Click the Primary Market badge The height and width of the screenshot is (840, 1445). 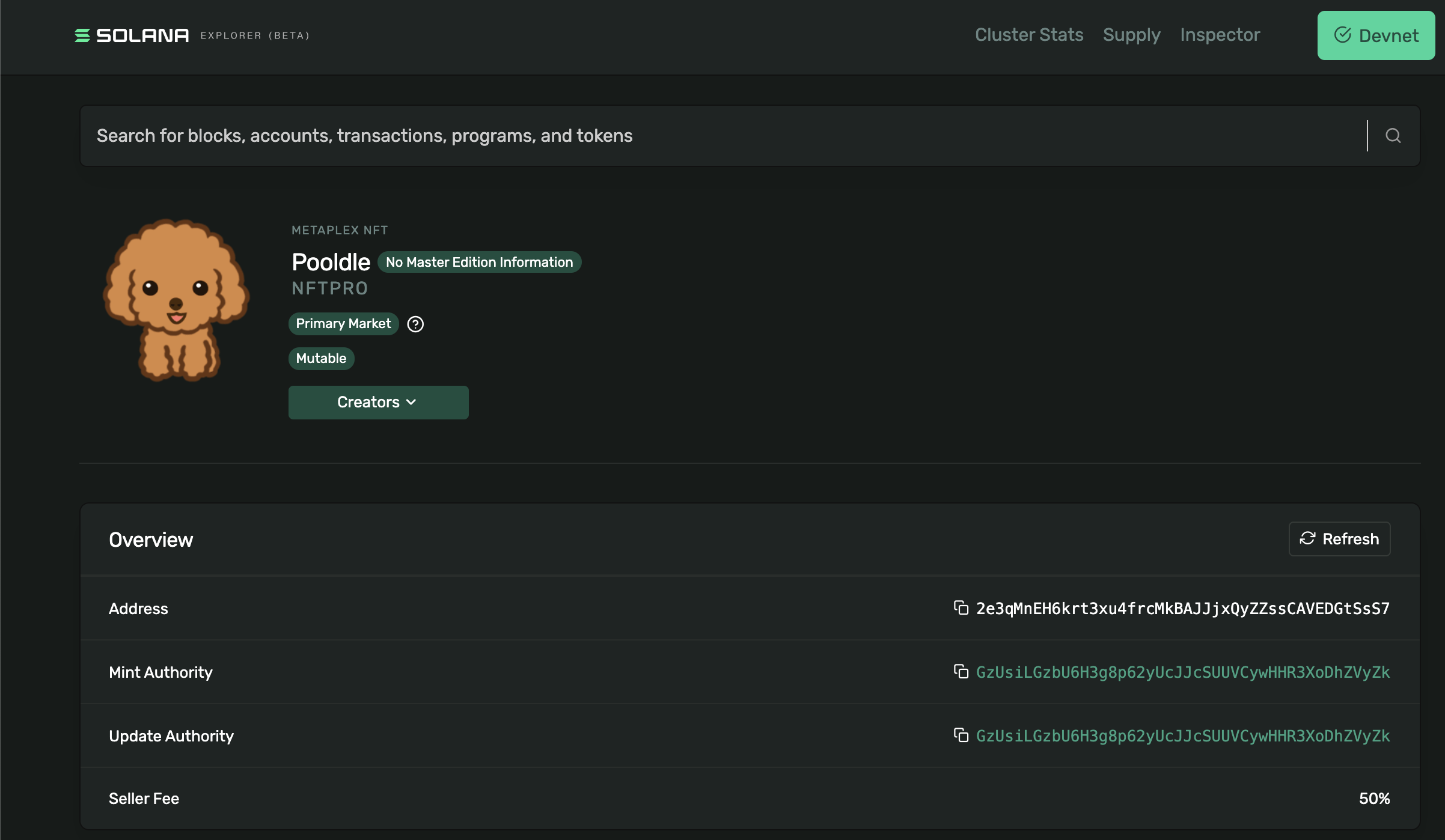[x=343, y=324]
